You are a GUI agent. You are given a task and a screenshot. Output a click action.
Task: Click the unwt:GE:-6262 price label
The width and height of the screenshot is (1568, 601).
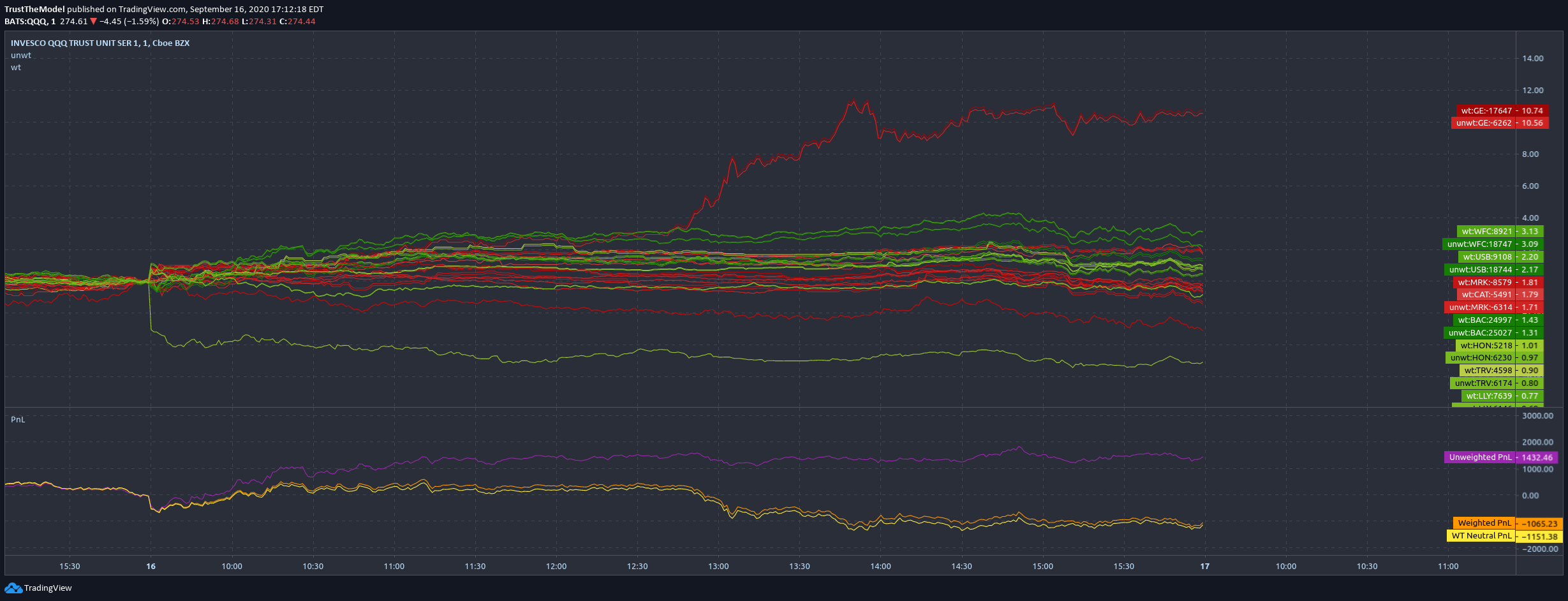(1484, 123)
